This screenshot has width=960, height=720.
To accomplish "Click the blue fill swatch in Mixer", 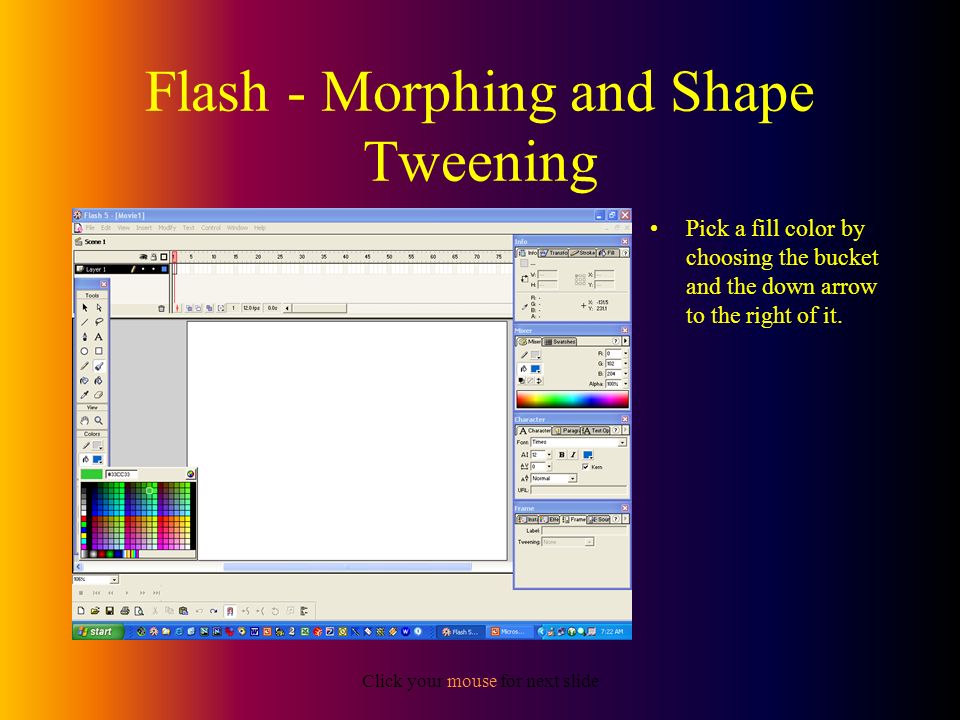I will [x=535, y=369].
